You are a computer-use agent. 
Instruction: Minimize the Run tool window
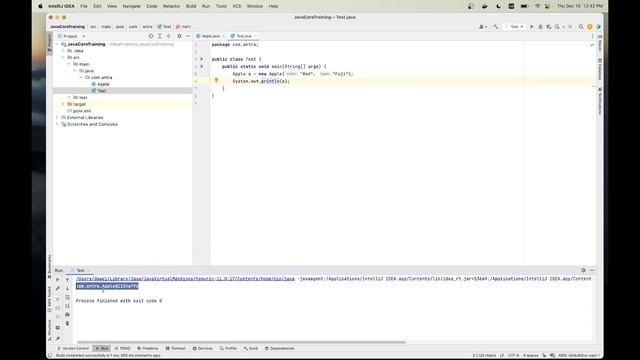pos(592,270)
